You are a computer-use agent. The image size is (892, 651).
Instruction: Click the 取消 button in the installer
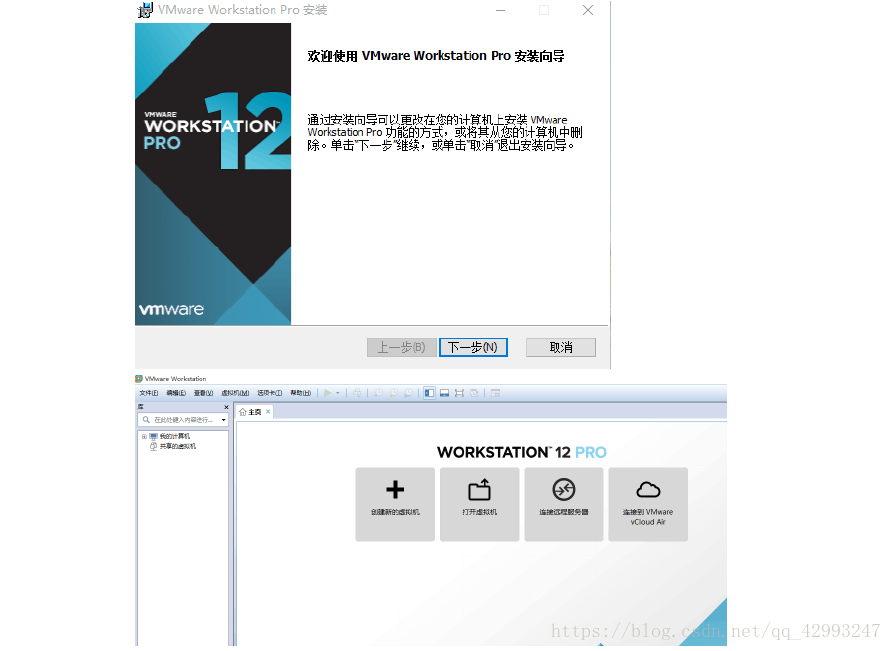pyautogui.click(x=560, y=347)
